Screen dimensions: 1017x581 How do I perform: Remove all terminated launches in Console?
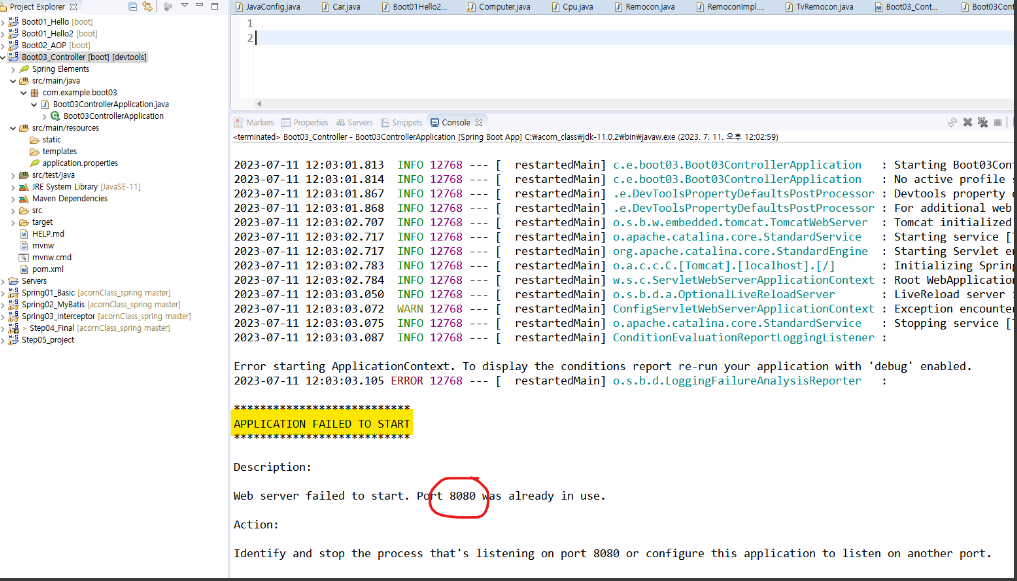983,122
